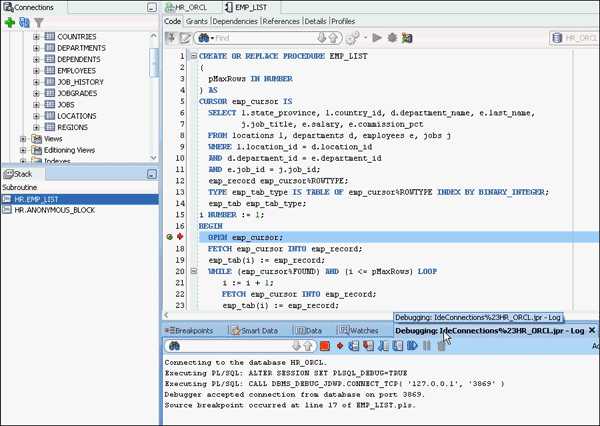Image resolution: width=600 pixels, height=426 pixels.
Task: Click the Apply Filter funnel icon
Action: (39, 23)
